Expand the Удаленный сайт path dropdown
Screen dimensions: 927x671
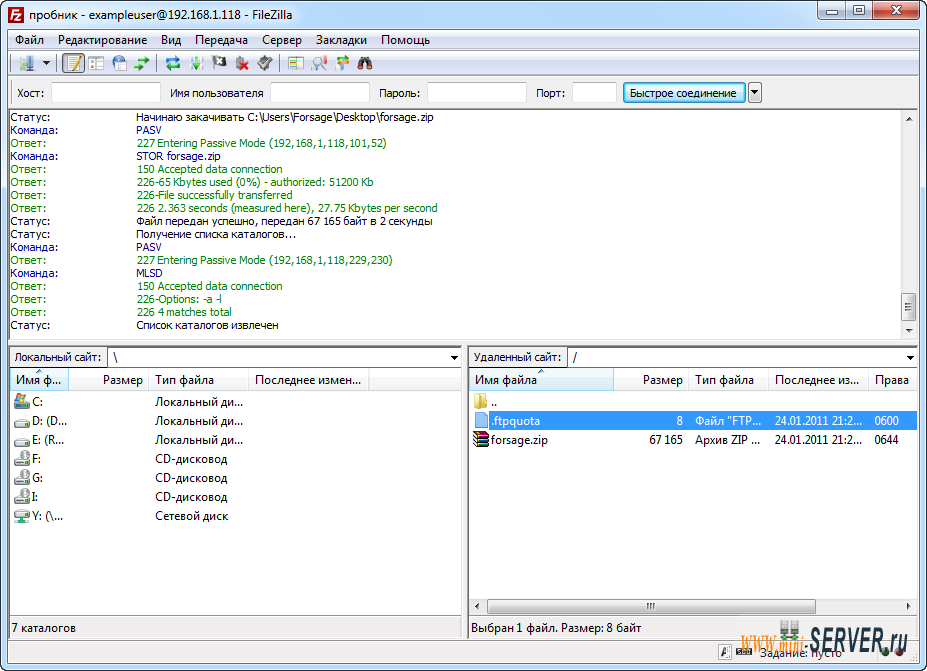(x=910, y=358)
